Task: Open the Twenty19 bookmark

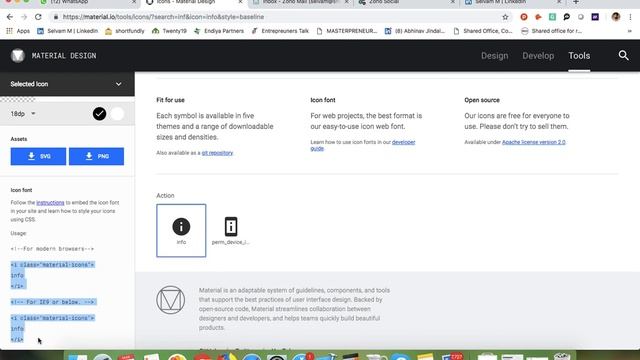Action: coord(169,31)
